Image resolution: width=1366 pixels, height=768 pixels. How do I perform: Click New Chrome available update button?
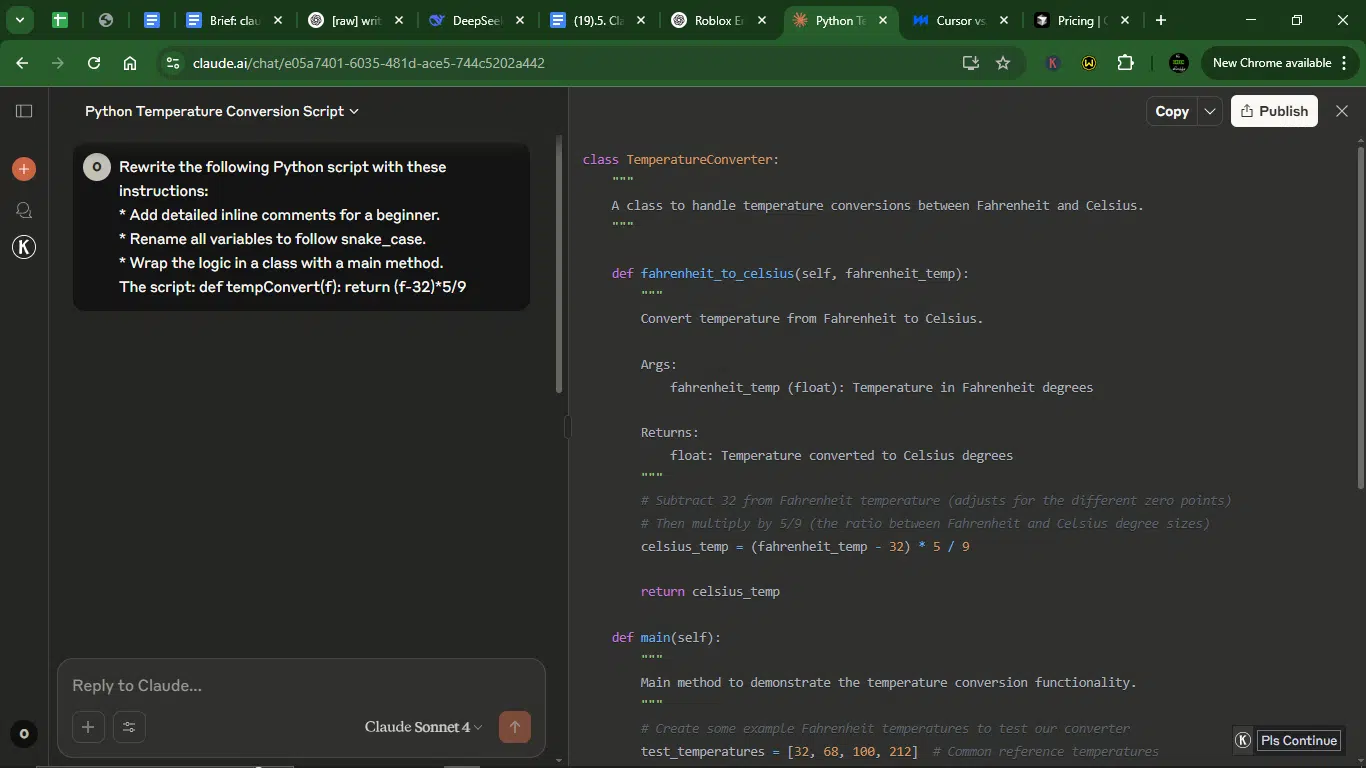(1271, 63)
